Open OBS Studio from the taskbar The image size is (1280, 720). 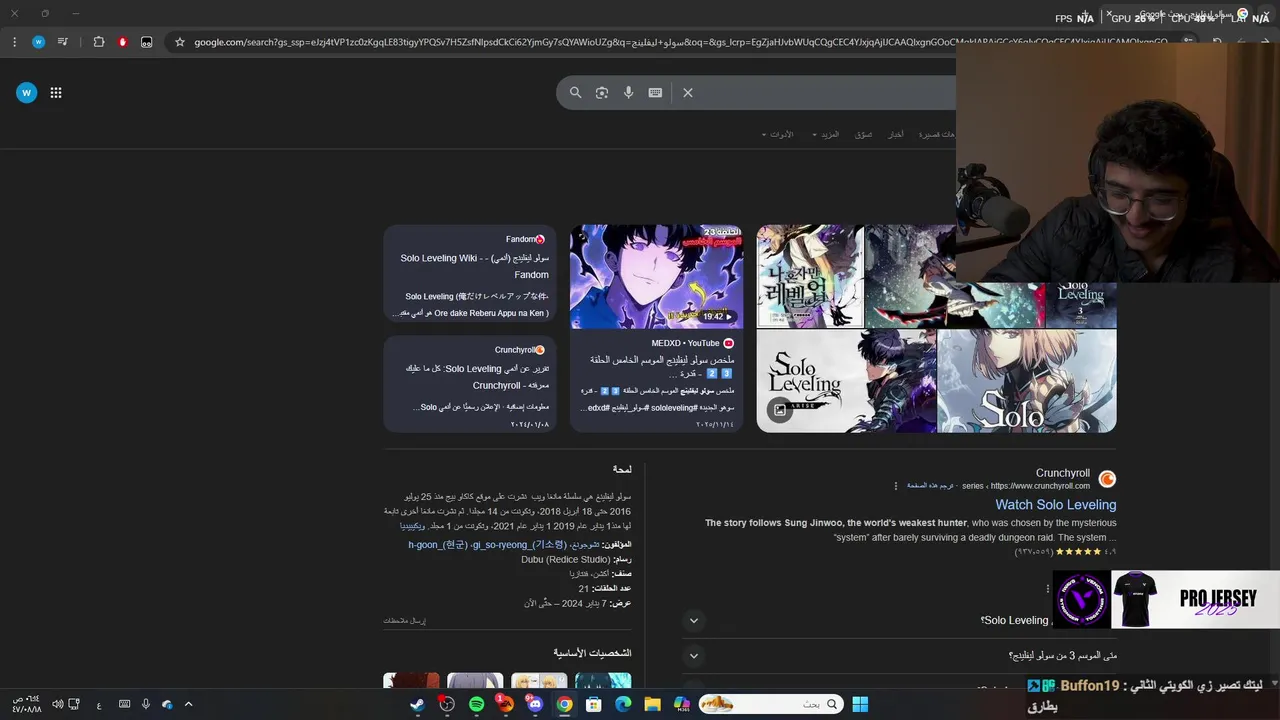click(447, 704)
